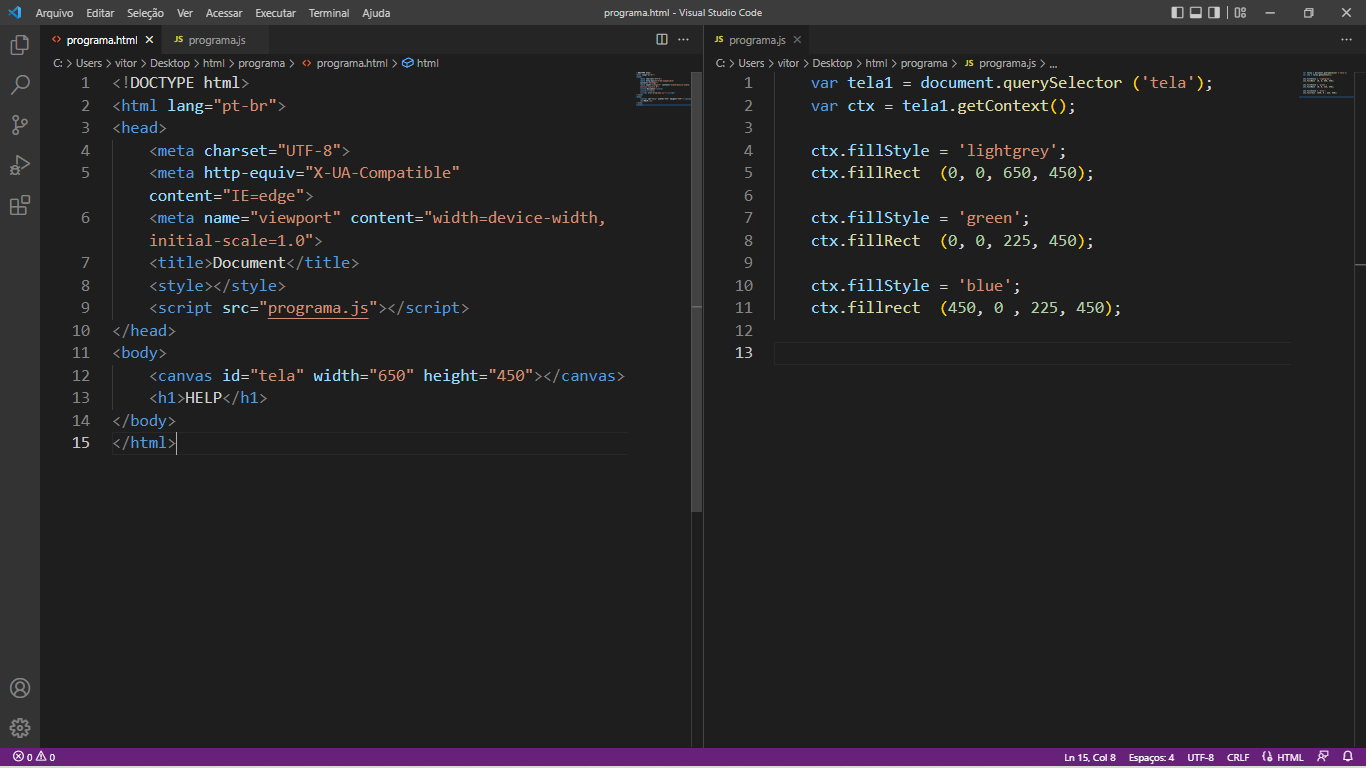Open the Source Control view
The width and height of the screenshot is (1366, 768).
(x=19, y=125)
